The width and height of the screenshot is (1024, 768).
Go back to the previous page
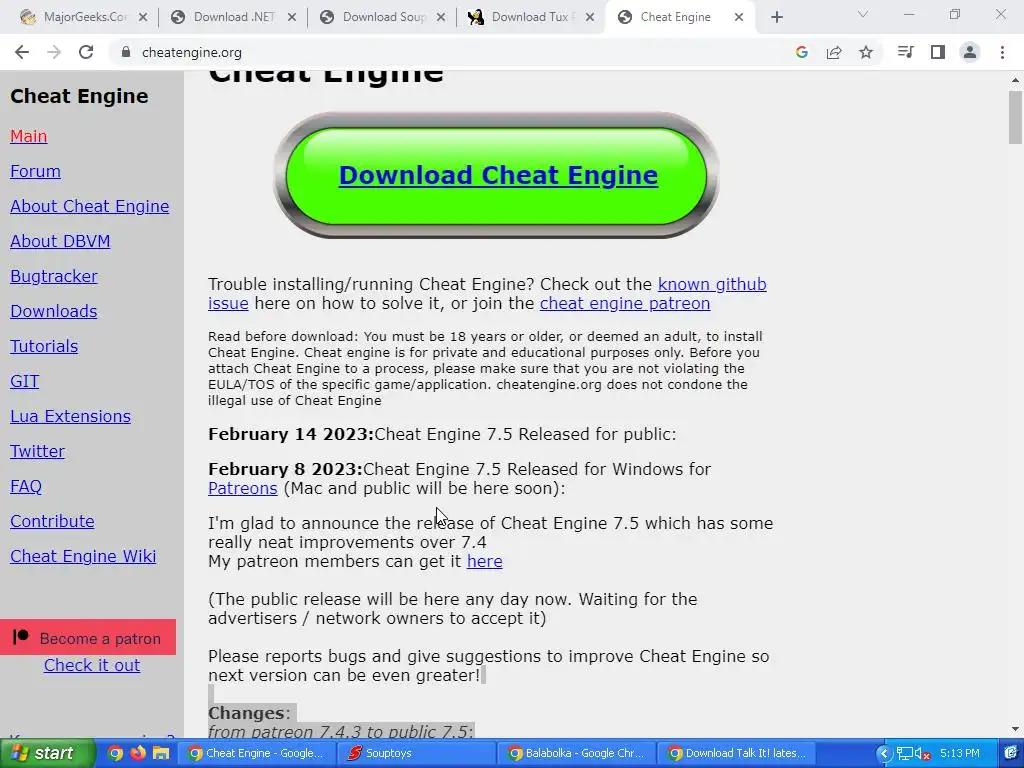22,52
